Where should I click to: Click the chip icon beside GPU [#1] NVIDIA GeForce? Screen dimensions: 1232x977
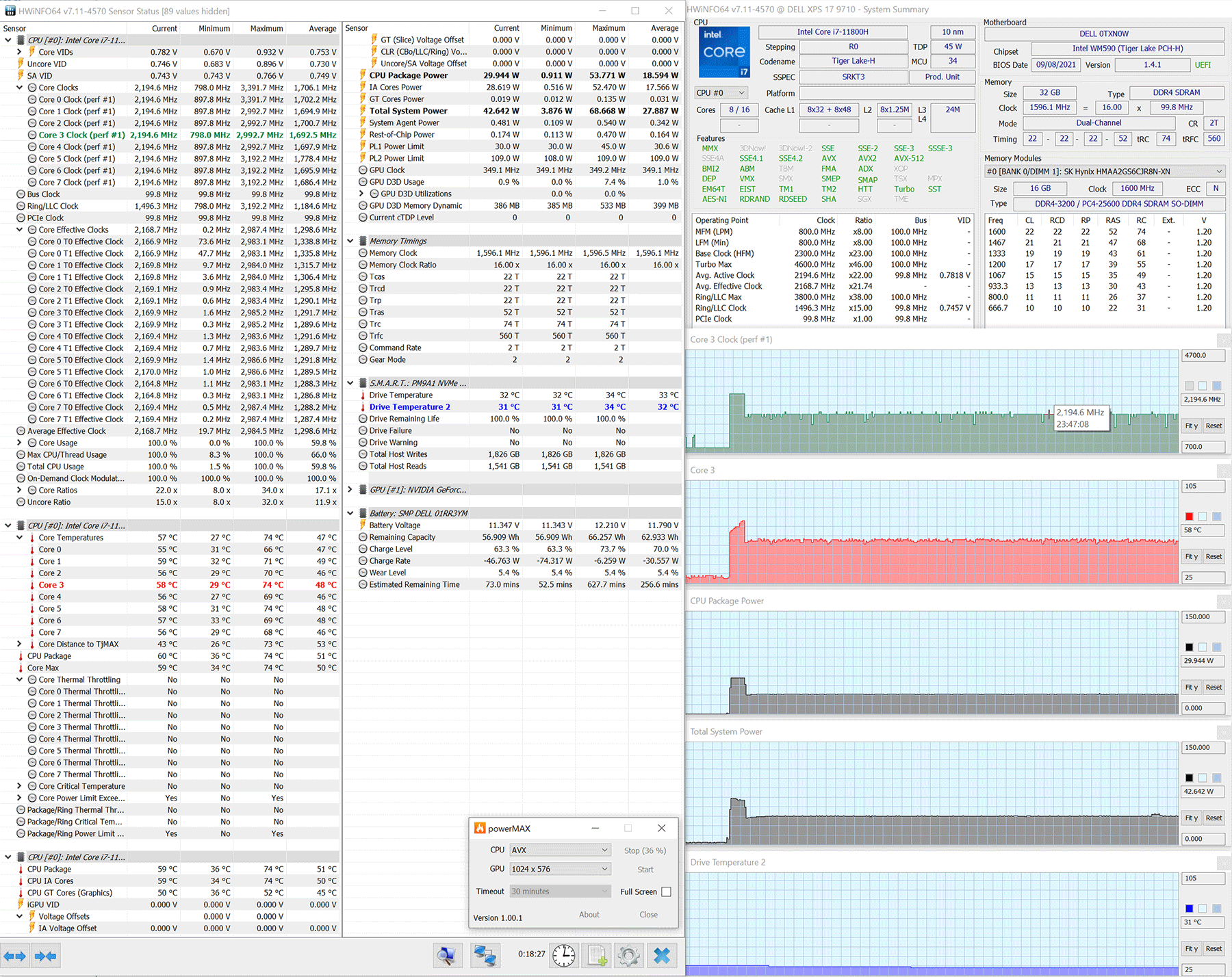click(362, 490)
